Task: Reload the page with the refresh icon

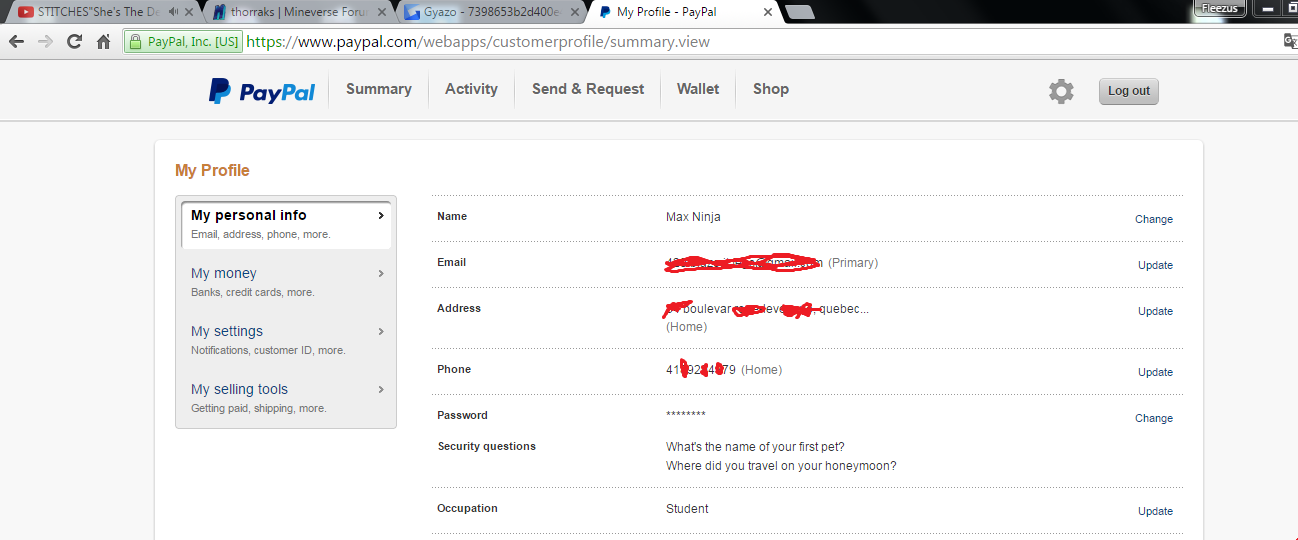Action: point(74,42)
